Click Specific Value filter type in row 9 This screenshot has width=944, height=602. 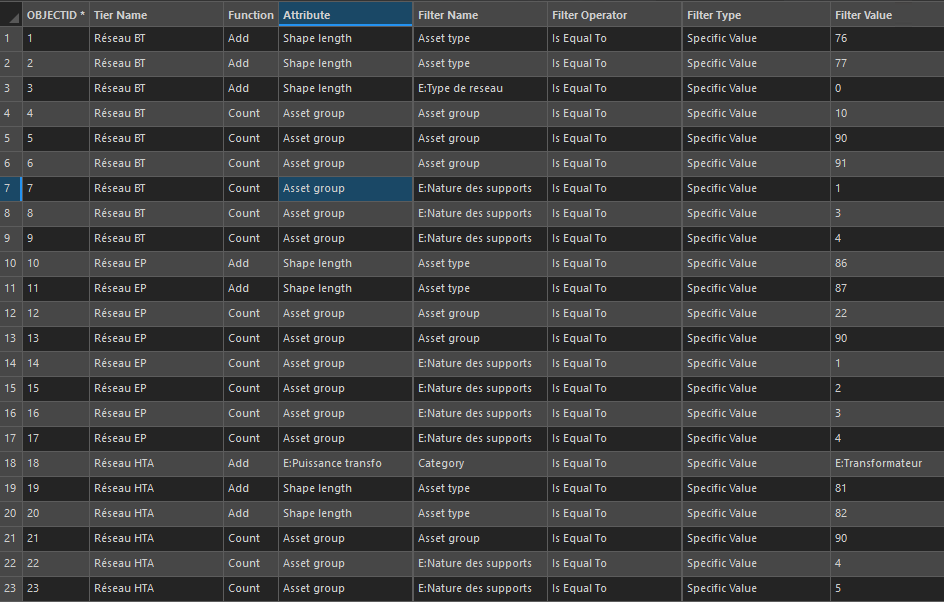click(x=756, y=238)
